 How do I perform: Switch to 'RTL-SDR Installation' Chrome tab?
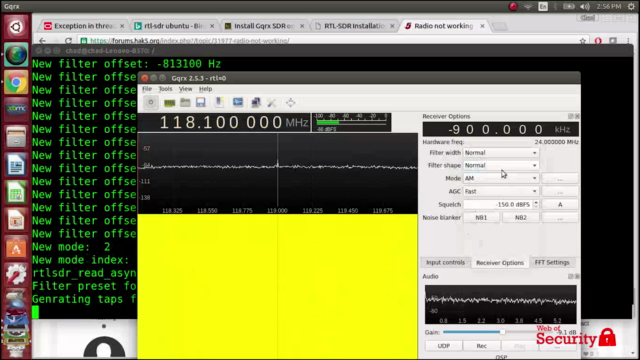coord(354,26)
